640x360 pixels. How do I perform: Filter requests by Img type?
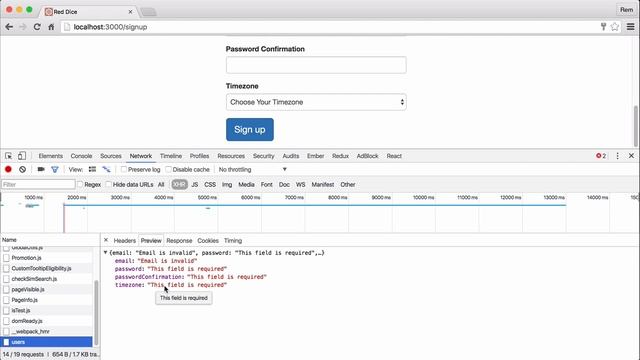[227, 184]
